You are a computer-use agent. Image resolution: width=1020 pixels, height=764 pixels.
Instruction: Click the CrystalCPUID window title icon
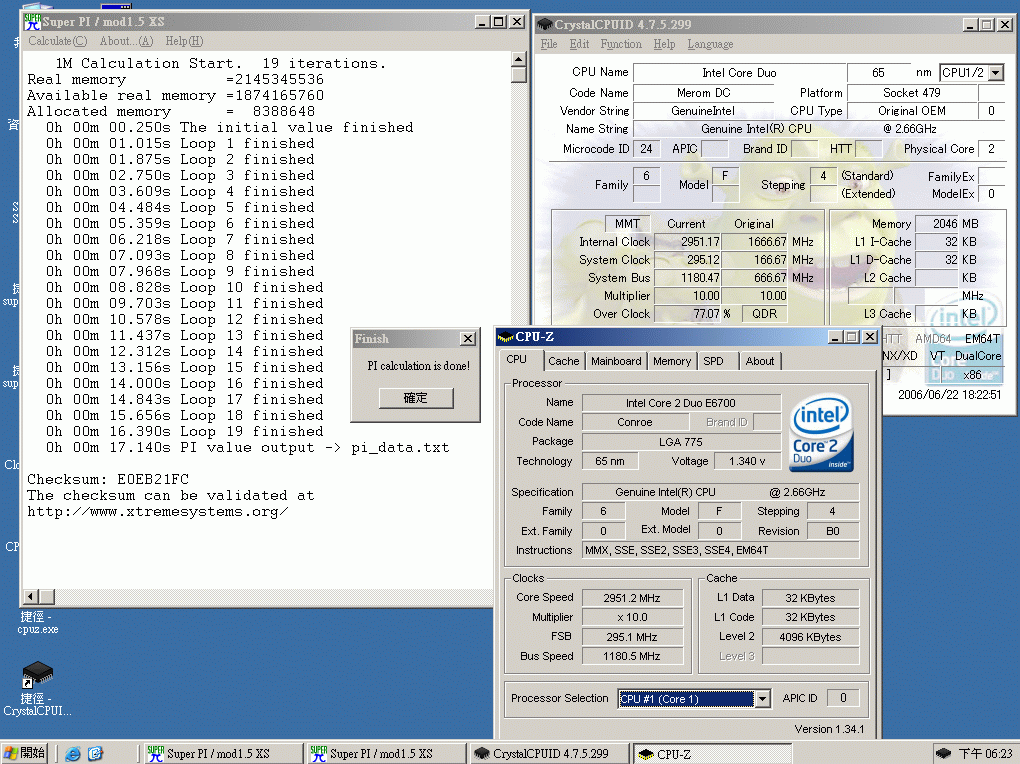click(543, 24)
